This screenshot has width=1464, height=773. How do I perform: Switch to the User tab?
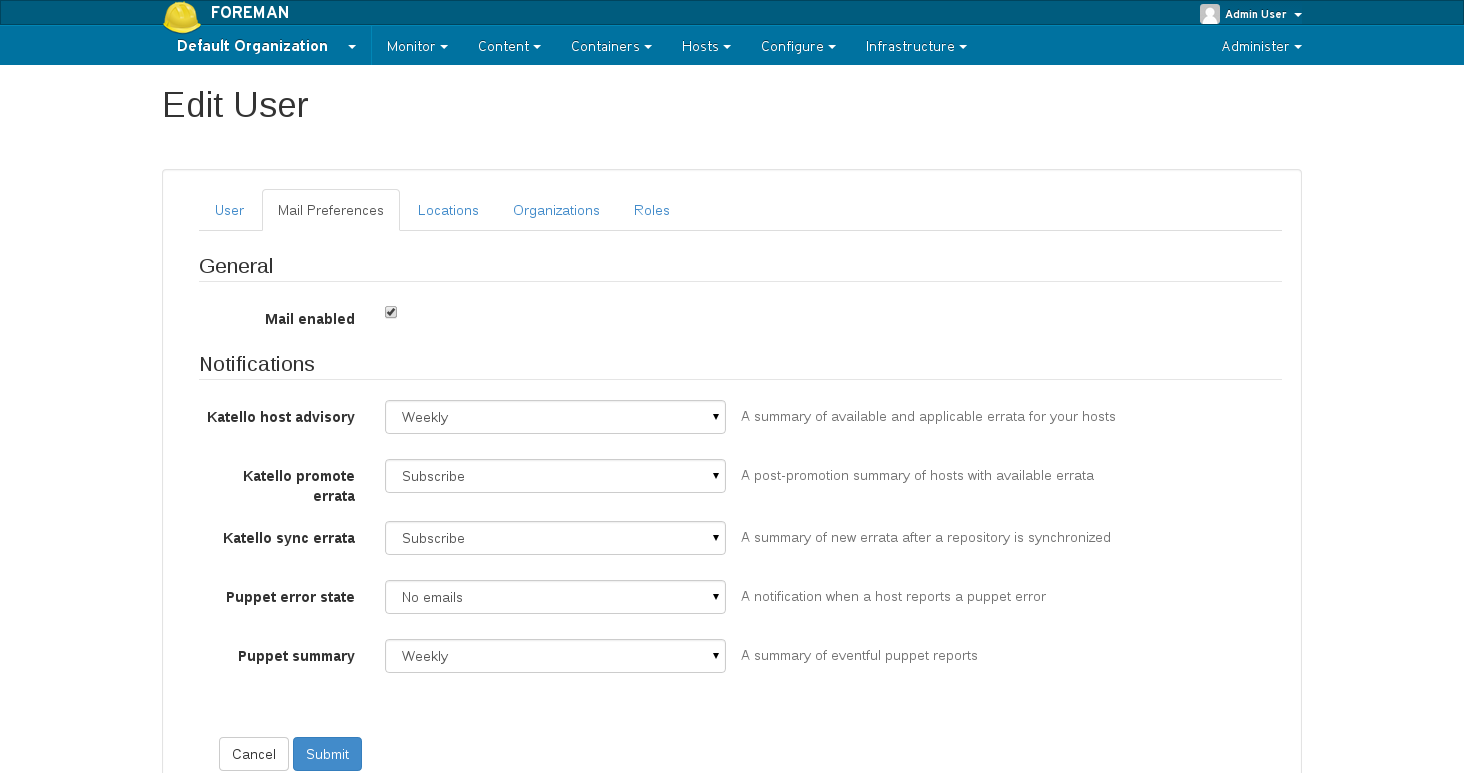click(229, 210)
